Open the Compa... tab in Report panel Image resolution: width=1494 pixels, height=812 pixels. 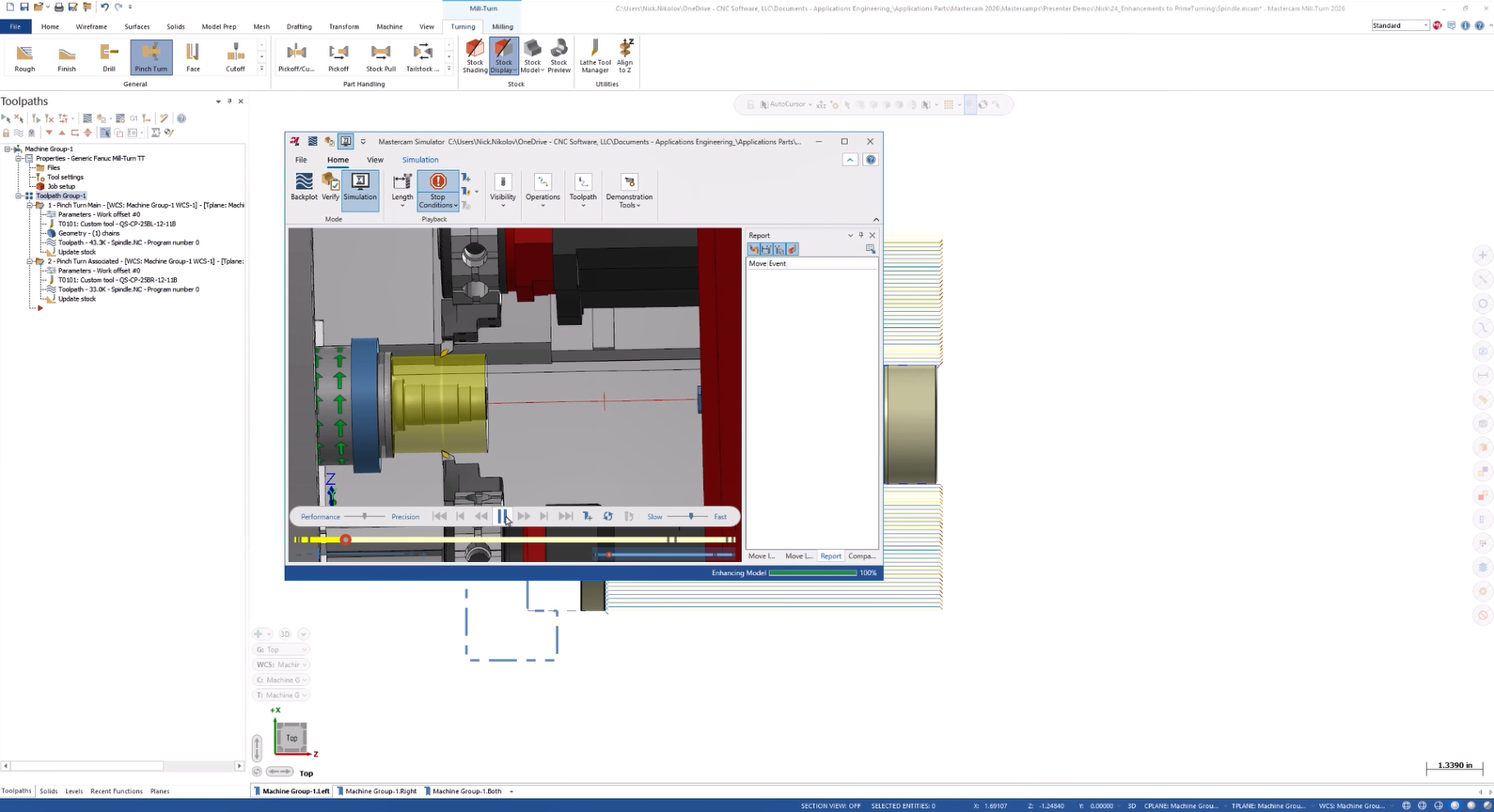point(861,556)
